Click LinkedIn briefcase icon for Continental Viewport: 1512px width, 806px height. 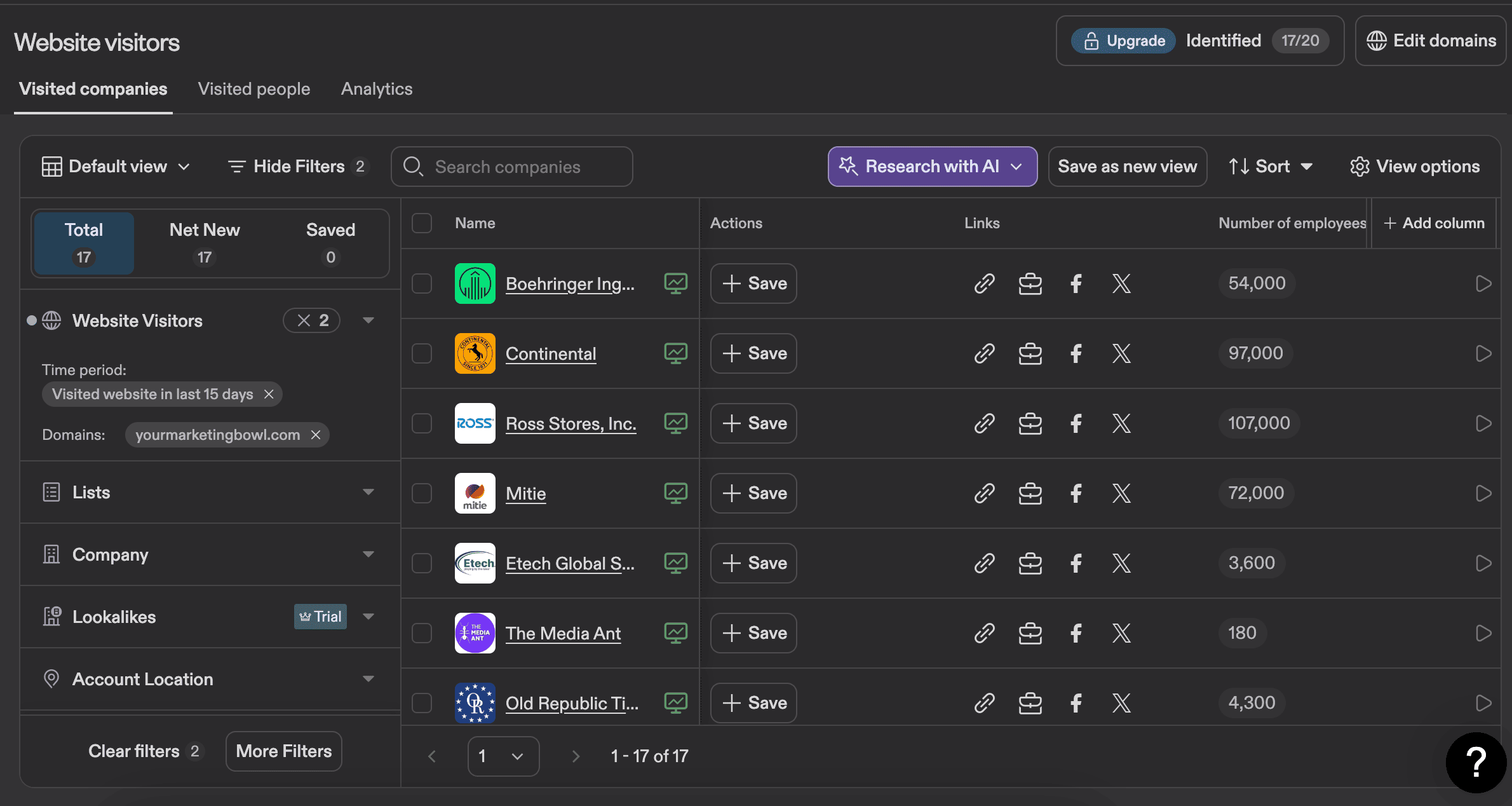pyautogui.click(x=1030, y=353)
